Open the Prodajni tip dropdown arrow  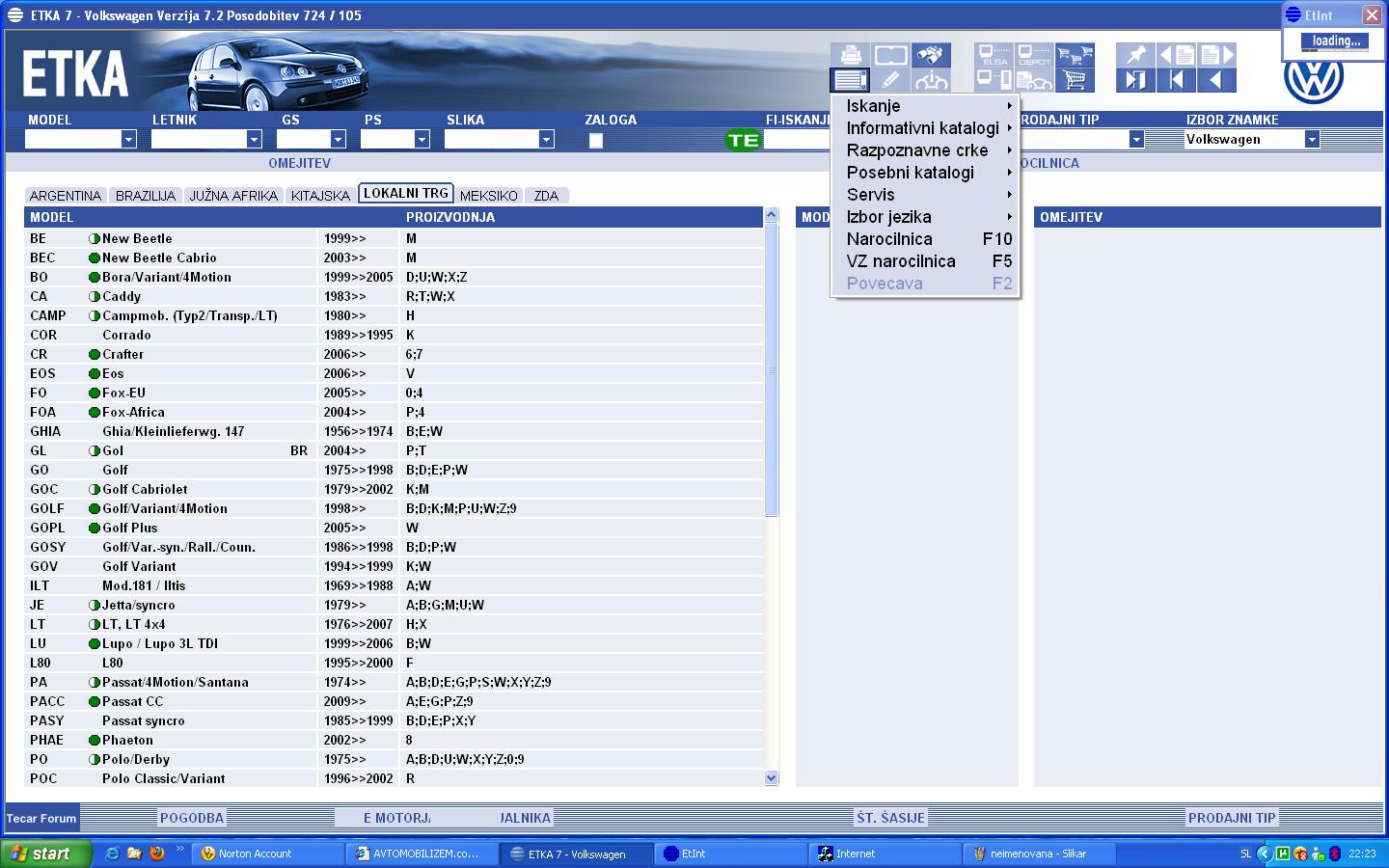click(1136, 140)
